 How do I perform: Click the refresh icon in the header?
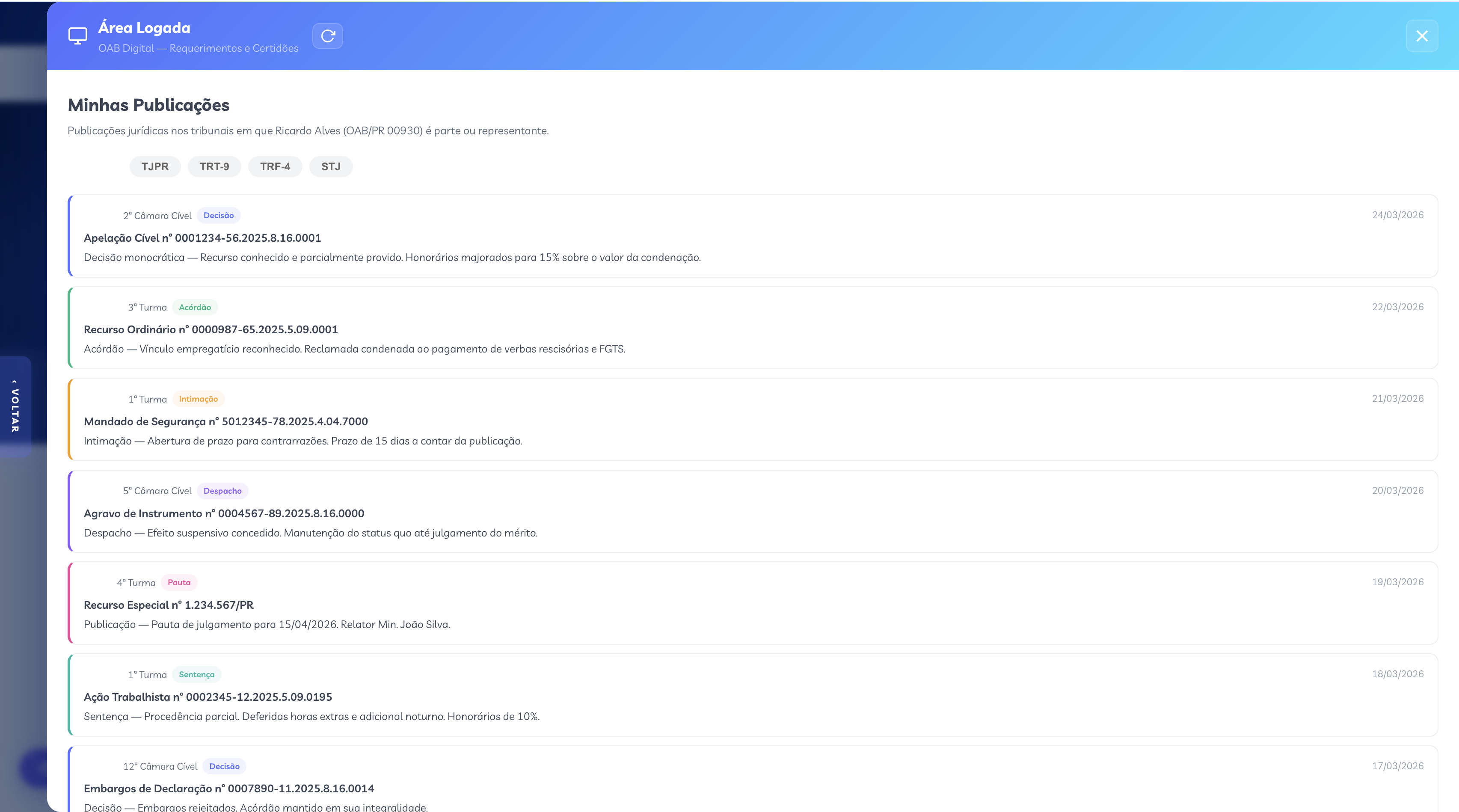tap(327, 36)
